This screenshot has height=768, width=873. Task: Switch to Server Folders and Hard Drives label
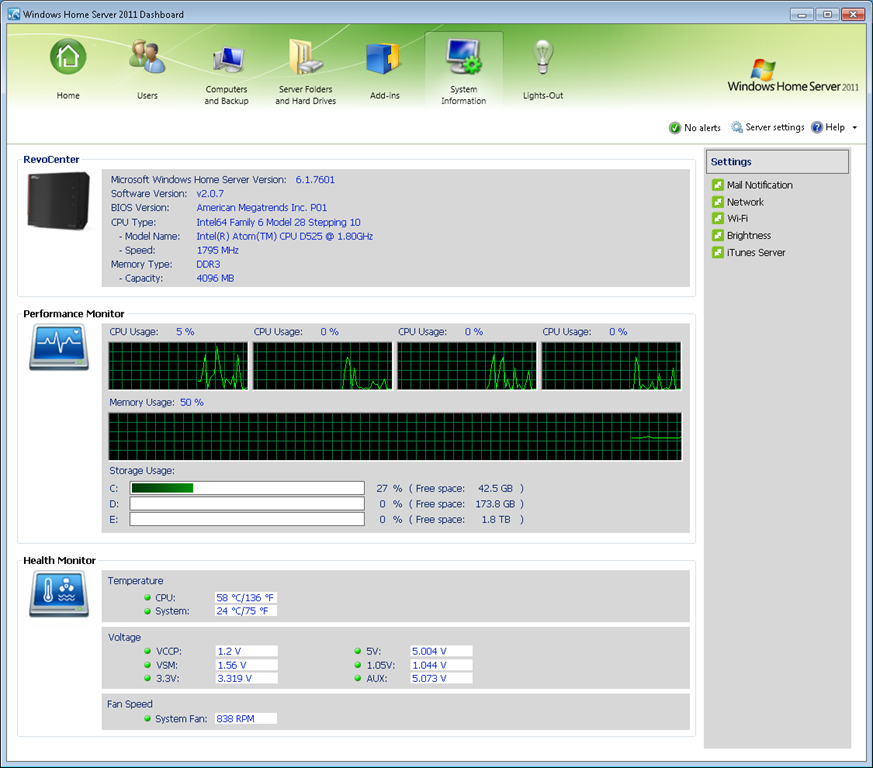(x=306, y=95)
